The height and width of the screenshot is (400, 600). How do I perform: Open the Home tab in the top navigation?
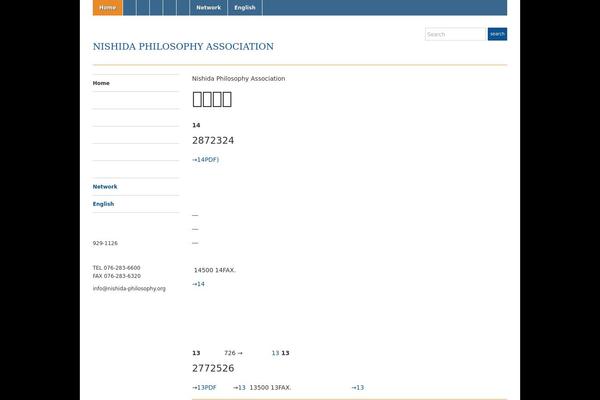[x=108, y=8]
